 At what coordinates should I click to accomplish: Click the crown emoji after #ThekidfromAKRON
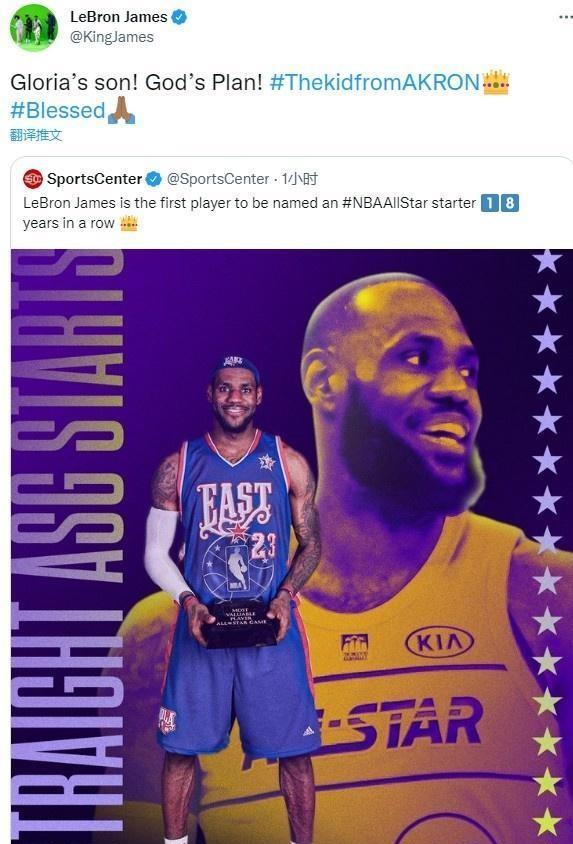click(496, 82)
